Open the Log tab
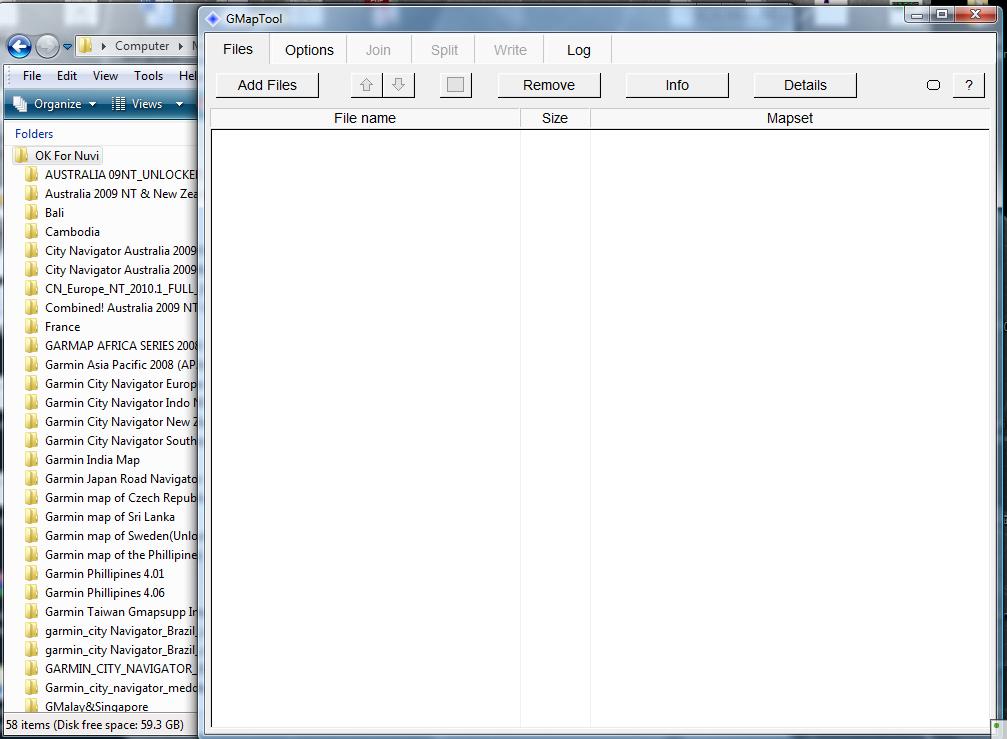1007x739 pixels. pyautogui.click(x=578, y=50)
